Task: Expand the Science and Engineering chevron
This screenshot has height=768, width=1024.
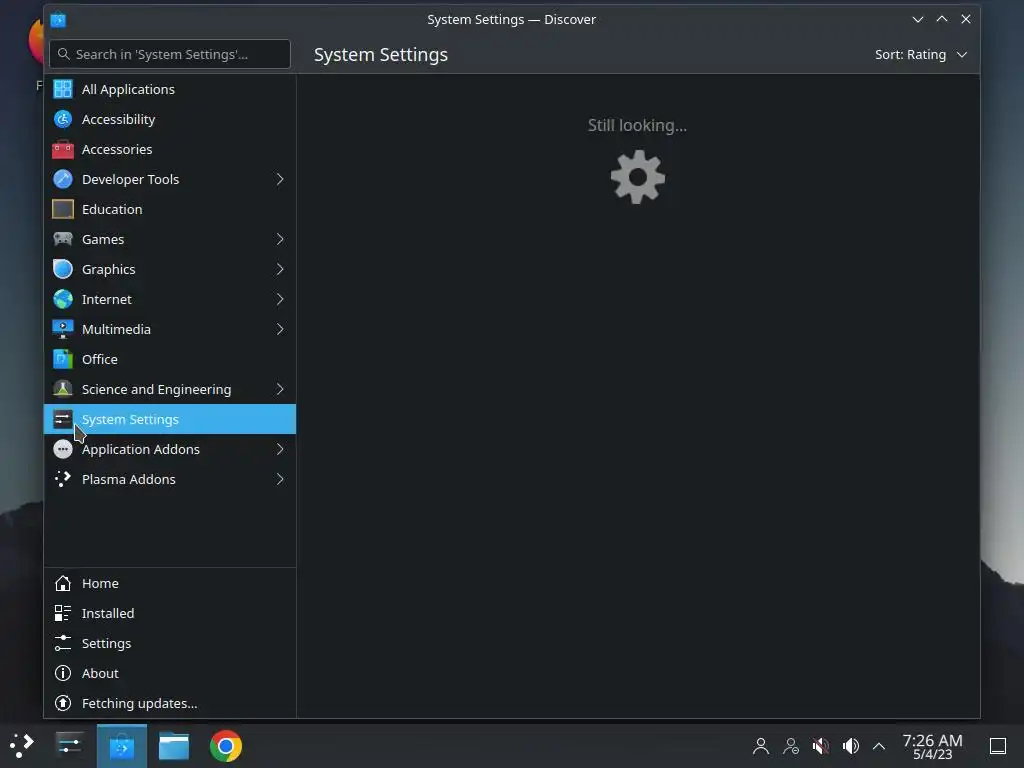Action: [x=280, y=389]
